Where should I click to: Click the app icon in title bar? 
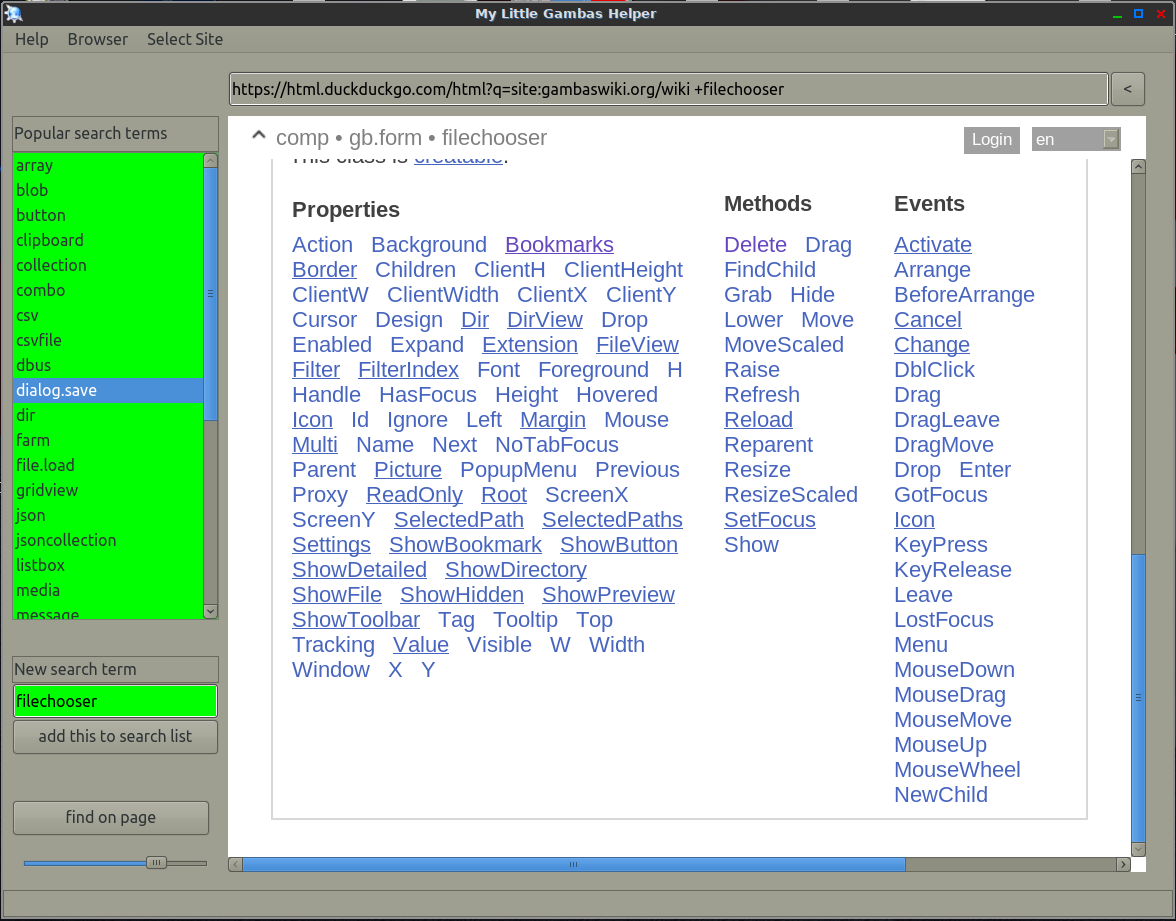tap(14, 13)
